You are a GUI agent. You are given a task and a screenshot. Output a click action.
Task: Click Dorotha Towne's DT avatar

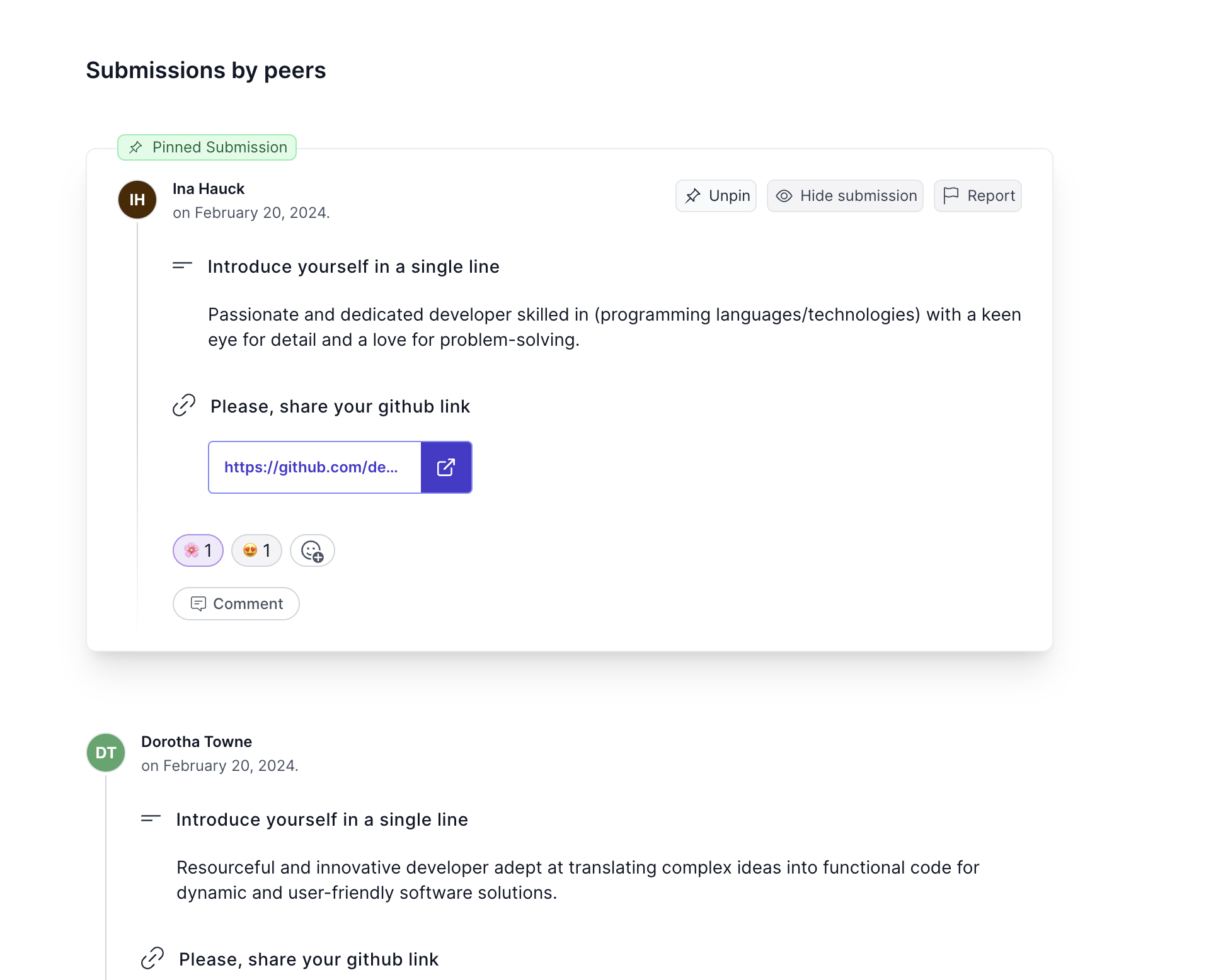[x=106, y=753]
